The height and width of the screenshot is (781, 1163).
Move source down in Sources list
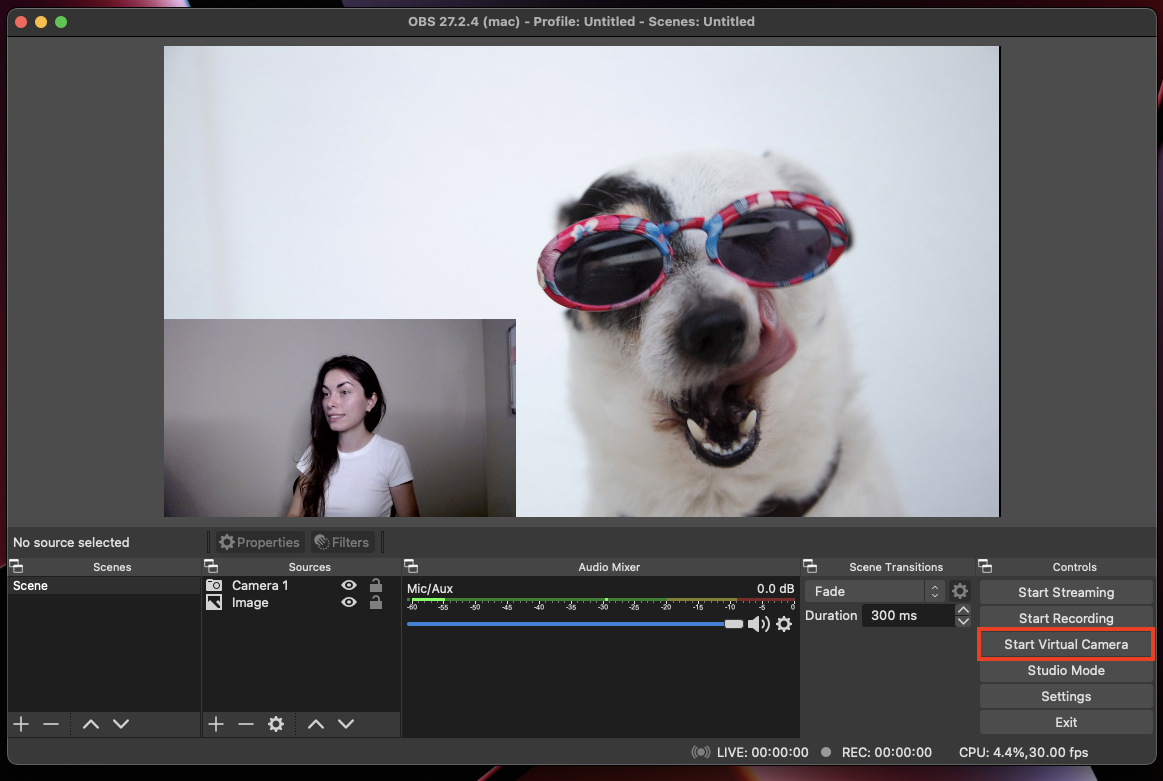click(x=346, y=724)
